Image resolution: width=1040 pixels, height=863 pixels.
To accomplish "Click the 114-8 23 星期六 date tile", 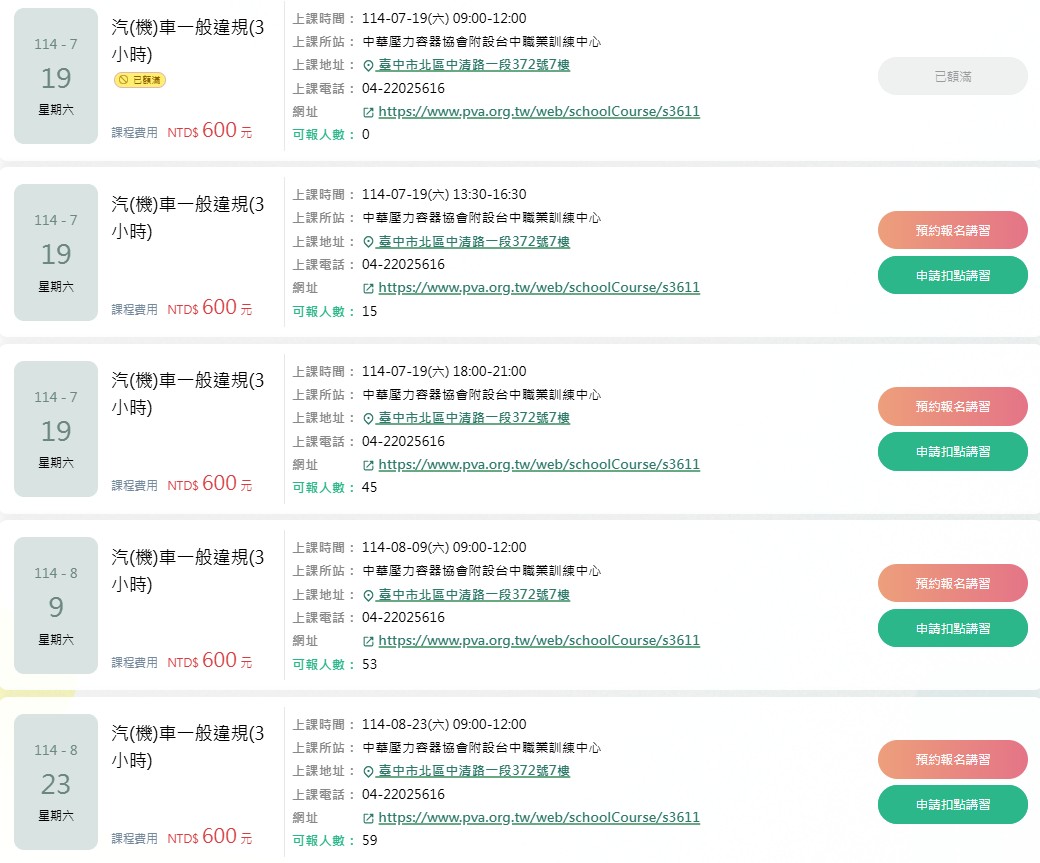I will coord(56,781).
